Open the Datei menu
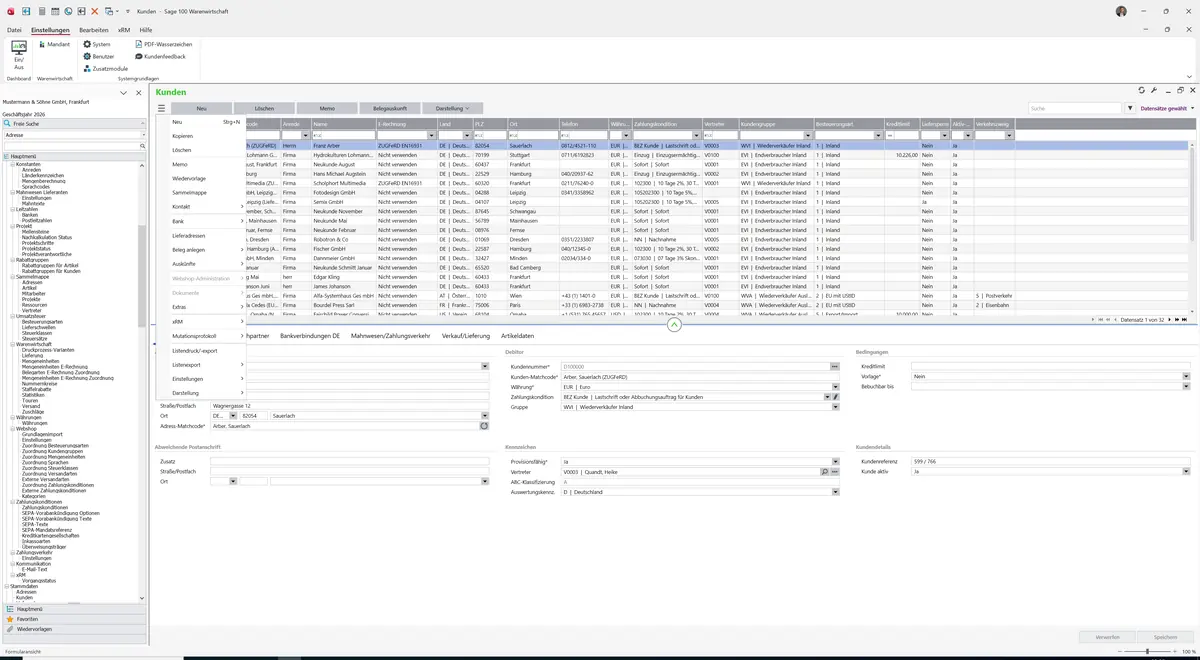Viewport: 1200px width, 660px height. (14, 30)
